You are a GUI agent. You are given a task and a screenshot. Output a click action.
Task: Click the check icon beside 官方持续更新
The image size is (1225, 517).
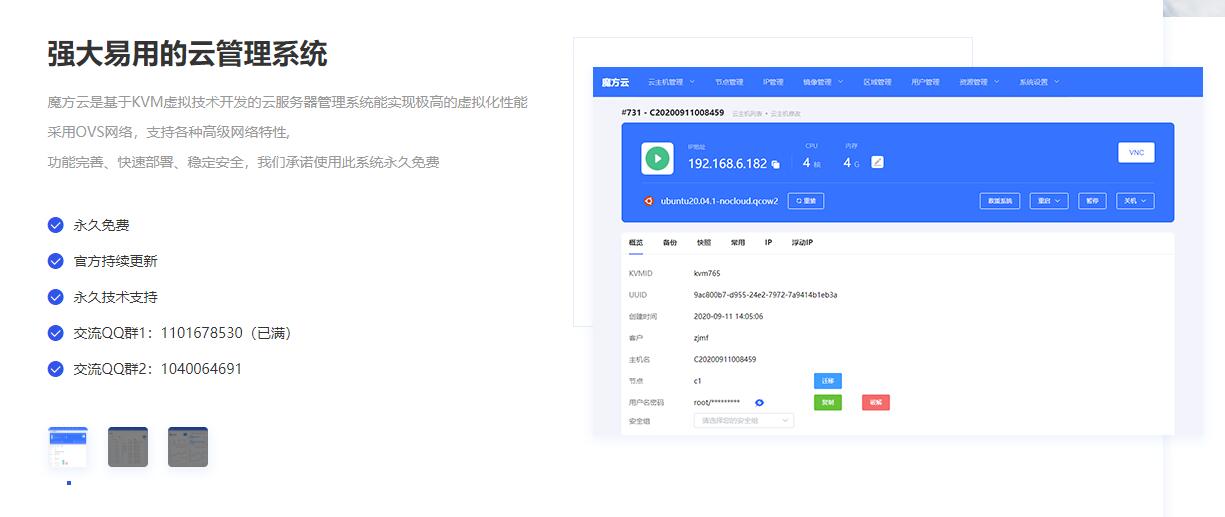coord(56,261)
